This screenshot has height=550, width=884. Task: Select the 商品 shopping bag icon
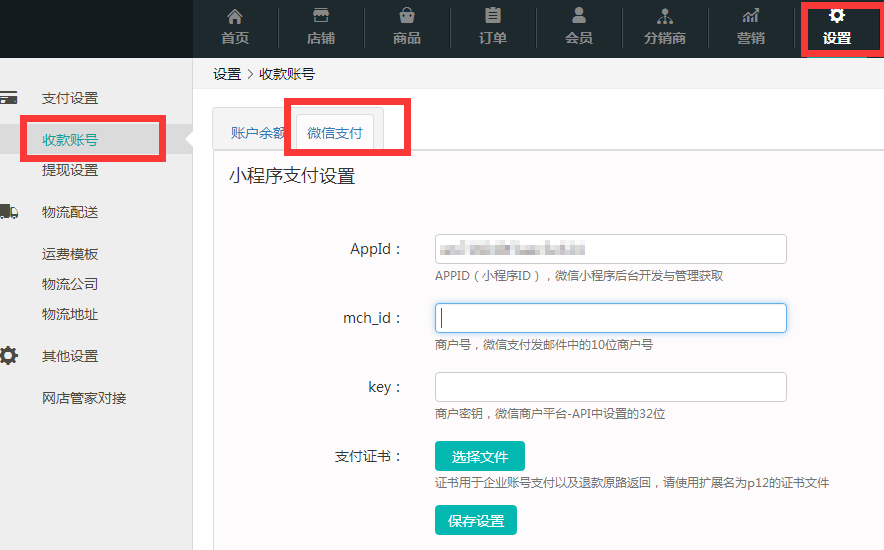coord(407,17)
